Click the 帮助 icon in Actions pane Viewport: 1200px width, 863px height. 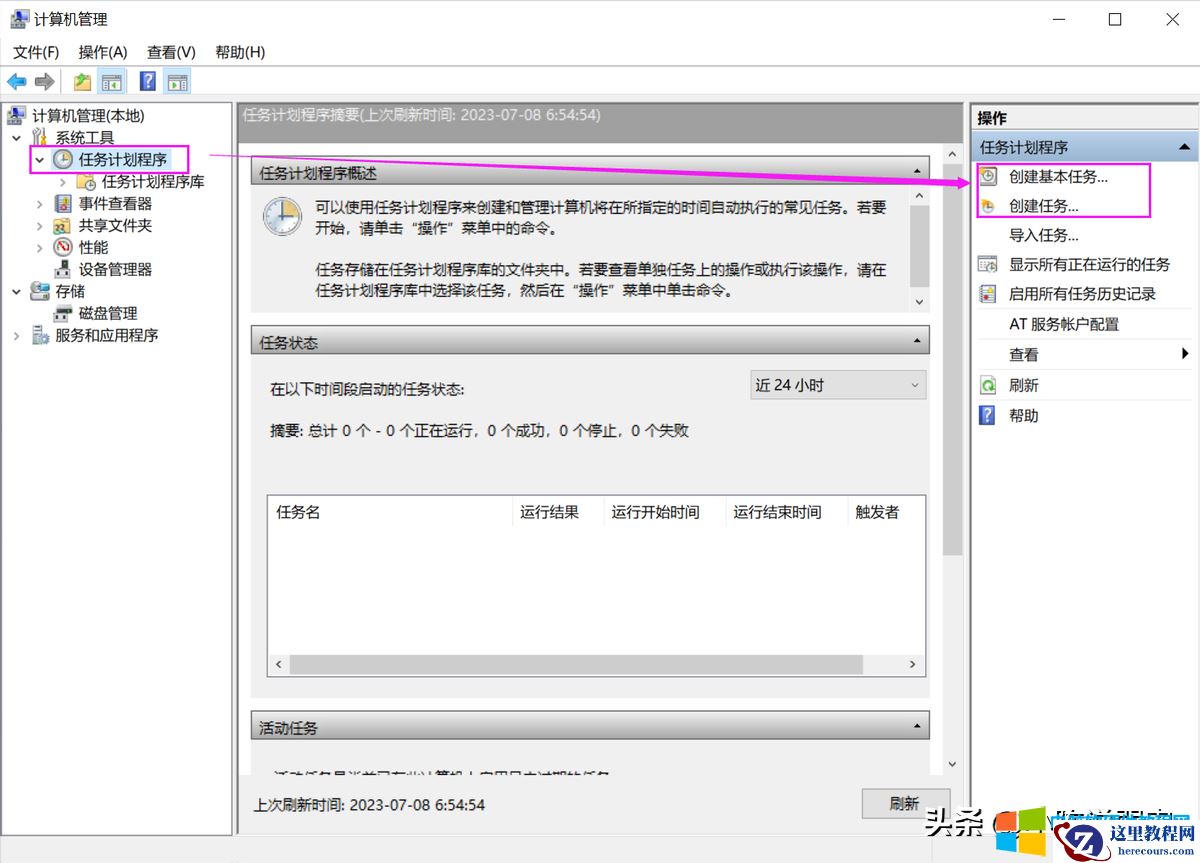[x=988, y=415]
